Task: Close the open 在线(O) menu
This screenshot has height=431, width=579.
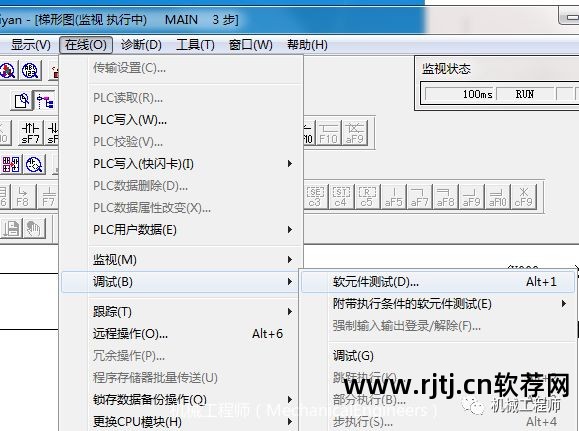Action: (86, 45)
